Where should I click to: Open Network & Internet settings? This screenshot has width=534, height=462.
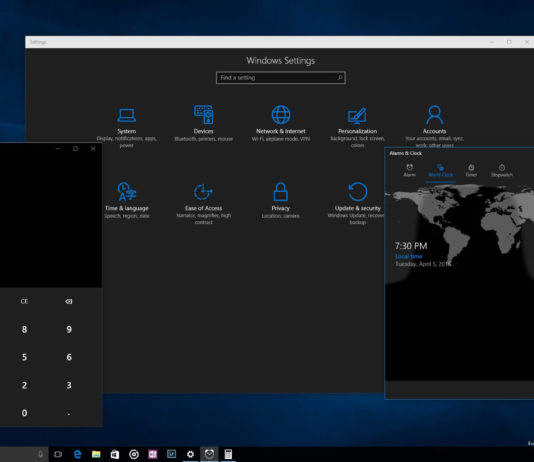point(281,124)
